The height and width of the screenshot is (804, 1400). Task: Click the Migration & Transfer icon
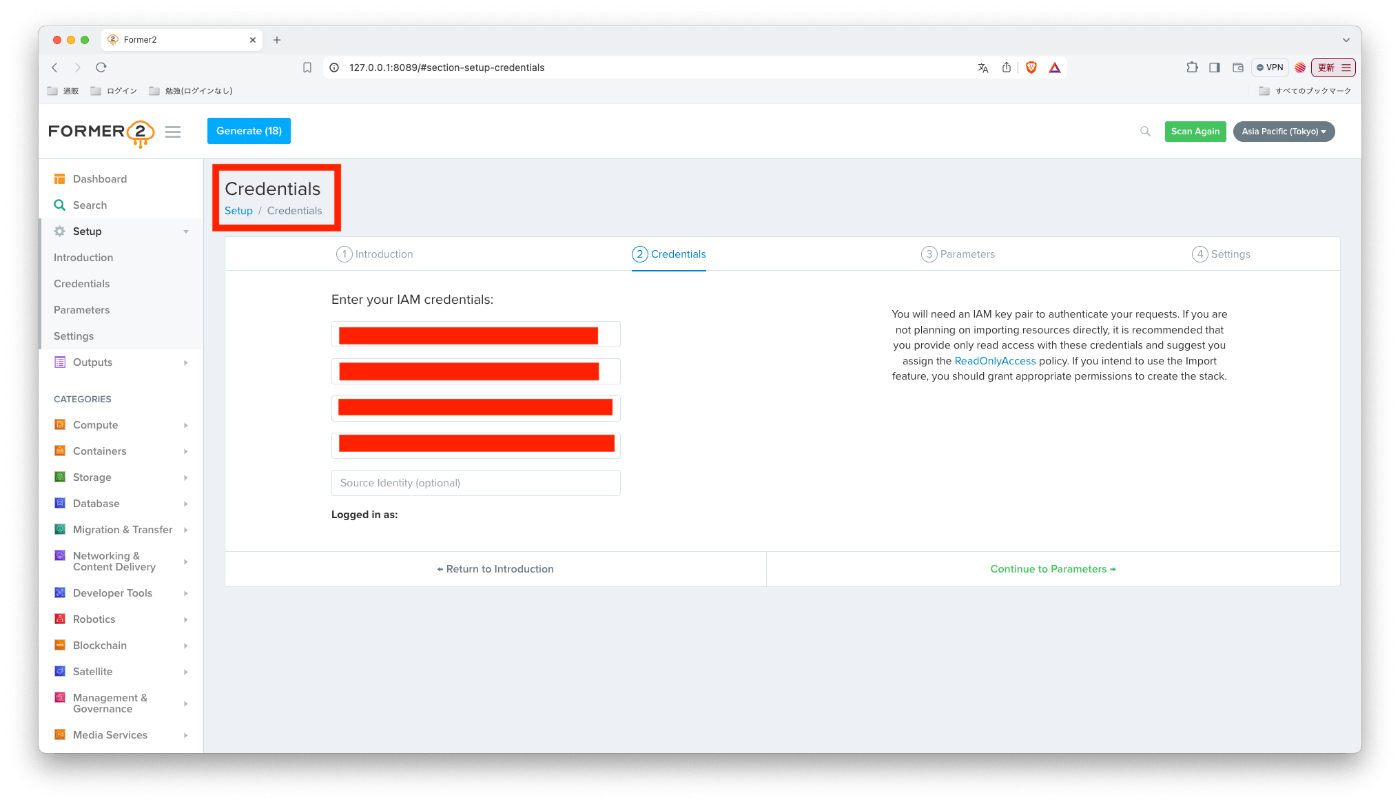[60, 529]
